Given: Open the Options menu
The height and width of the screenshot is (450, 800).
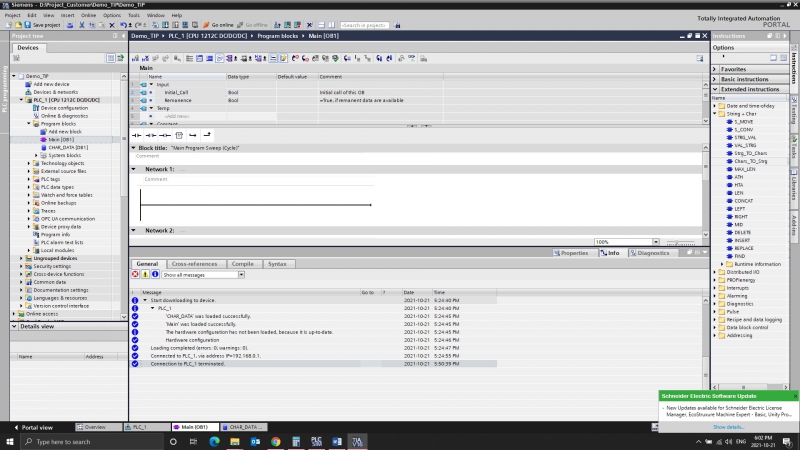Looking at the screenshot, I should [x=112, y=15].
